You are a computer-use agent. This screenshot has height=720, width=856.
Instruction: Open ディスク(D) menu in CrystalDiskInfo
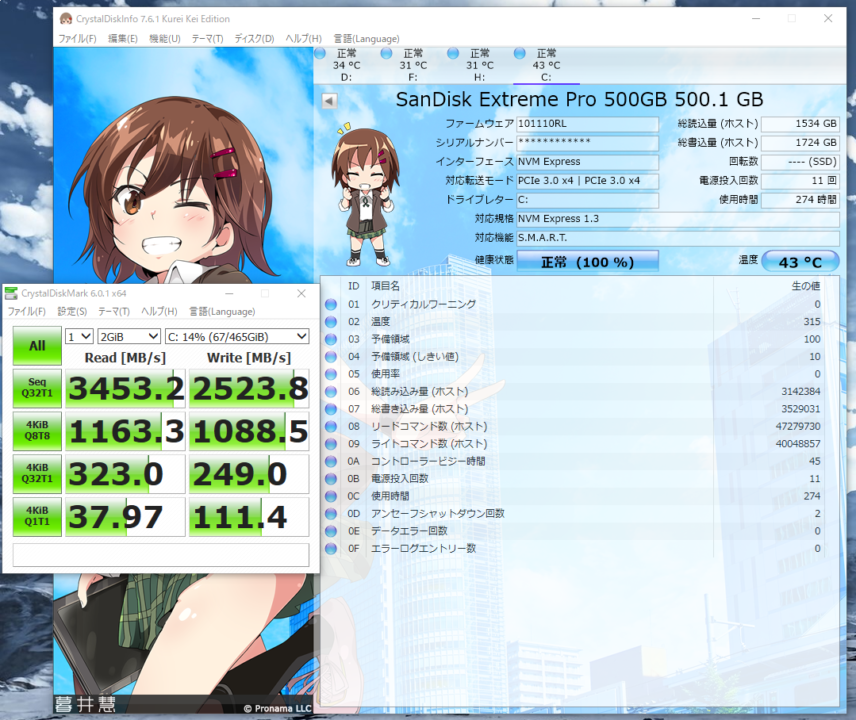[254, 39]
